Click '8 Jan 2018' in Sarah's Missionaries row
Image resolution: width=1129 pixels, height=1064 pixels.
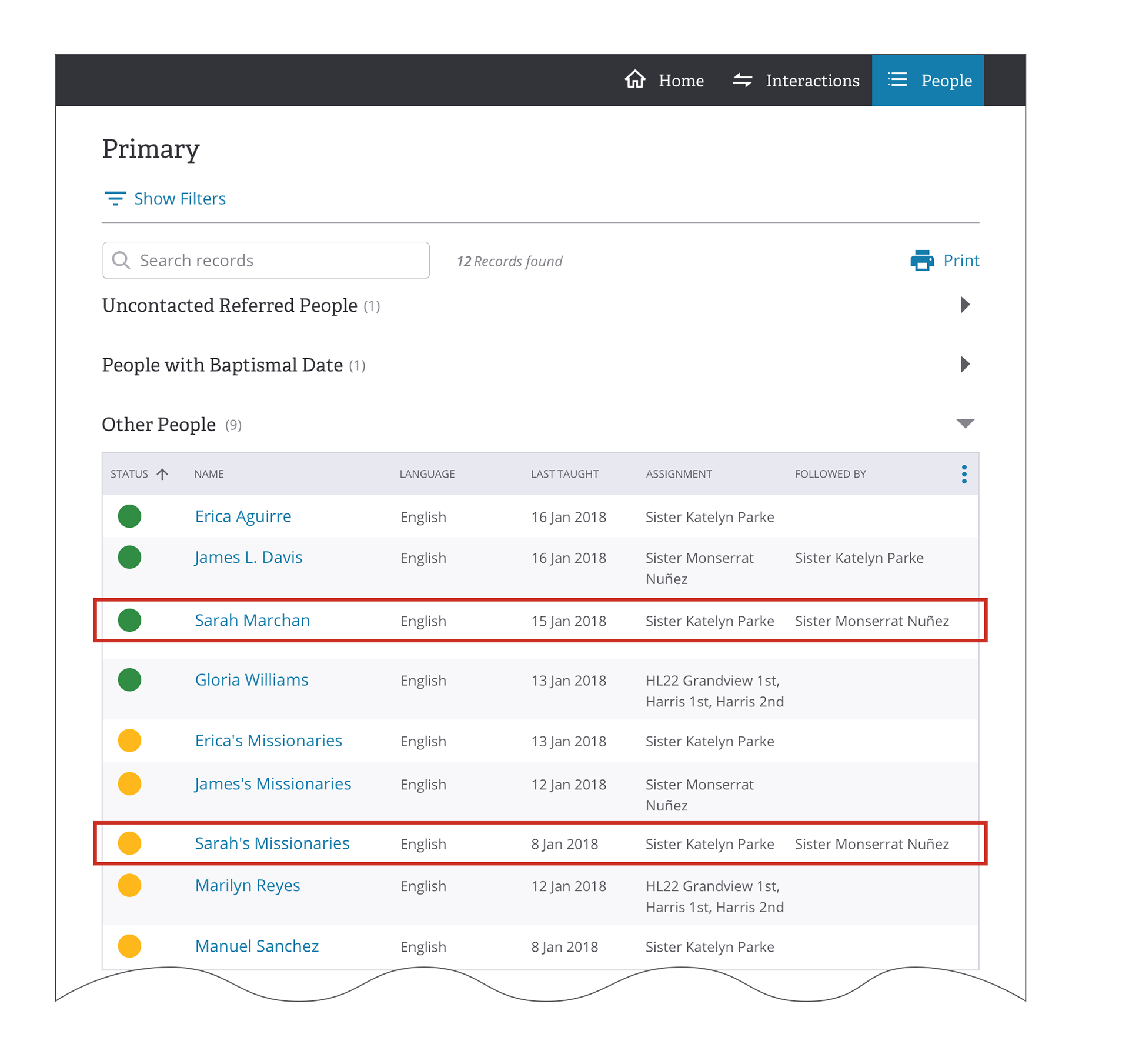click(564, 844)
